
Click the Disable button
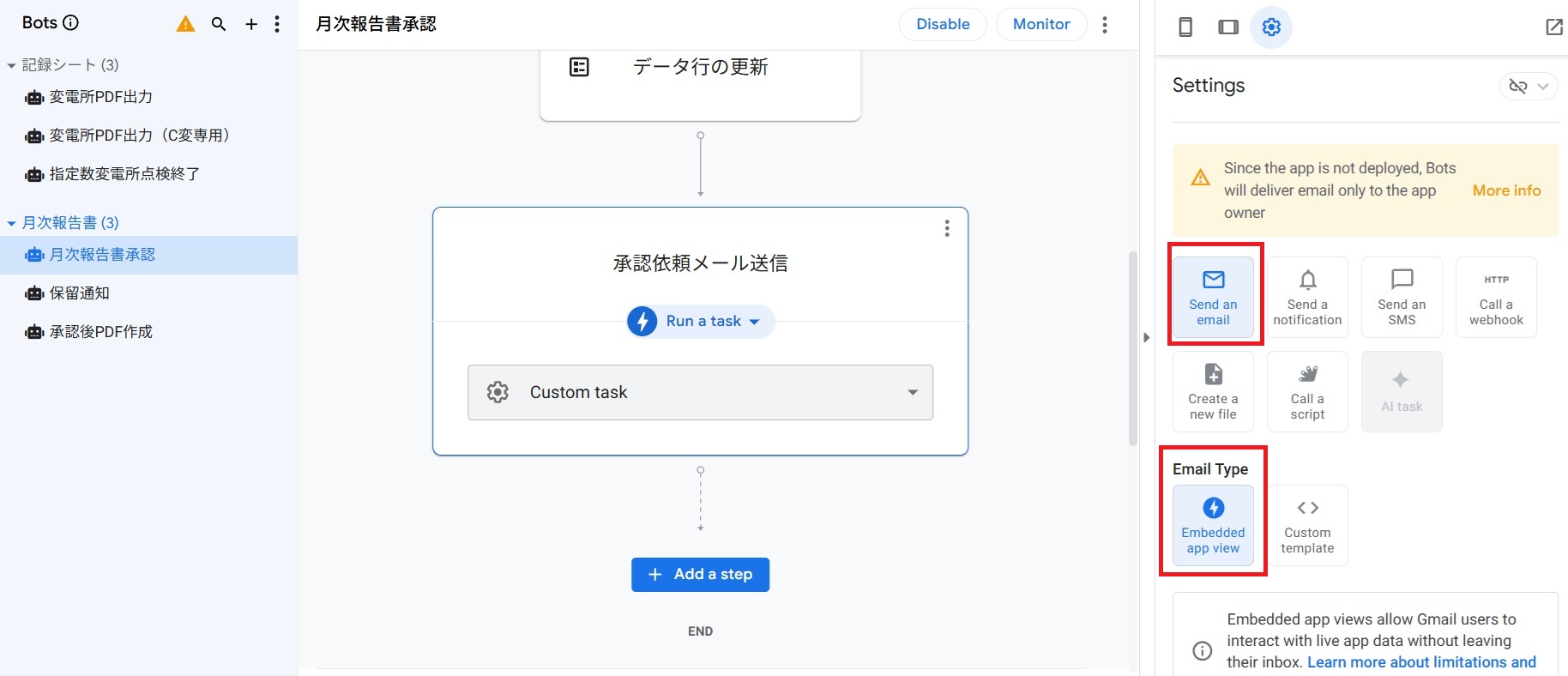[x=942, y=24]
